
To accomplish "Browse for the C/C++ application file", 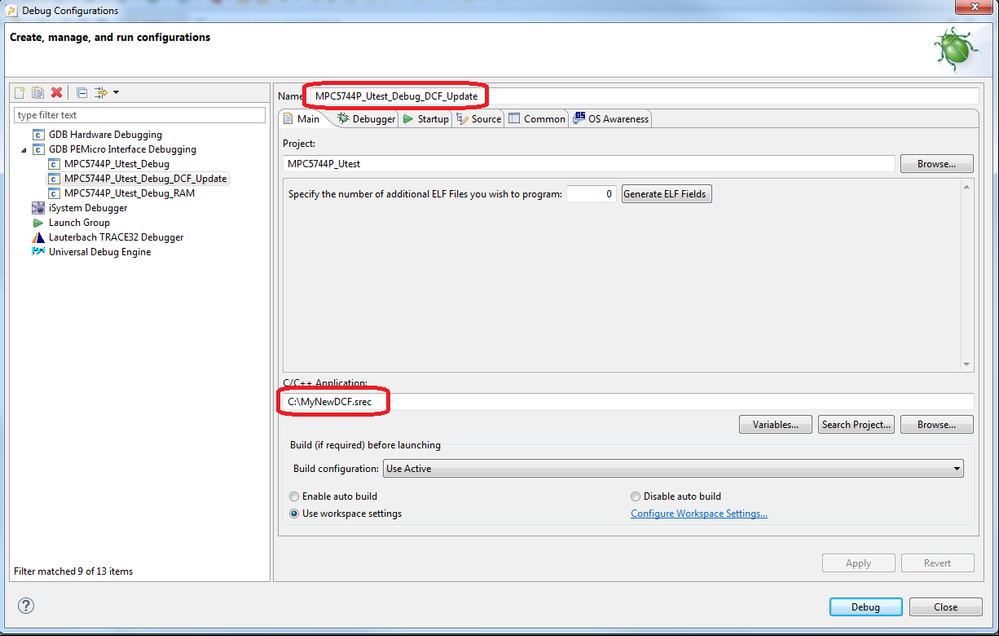I will pos(937,424).
